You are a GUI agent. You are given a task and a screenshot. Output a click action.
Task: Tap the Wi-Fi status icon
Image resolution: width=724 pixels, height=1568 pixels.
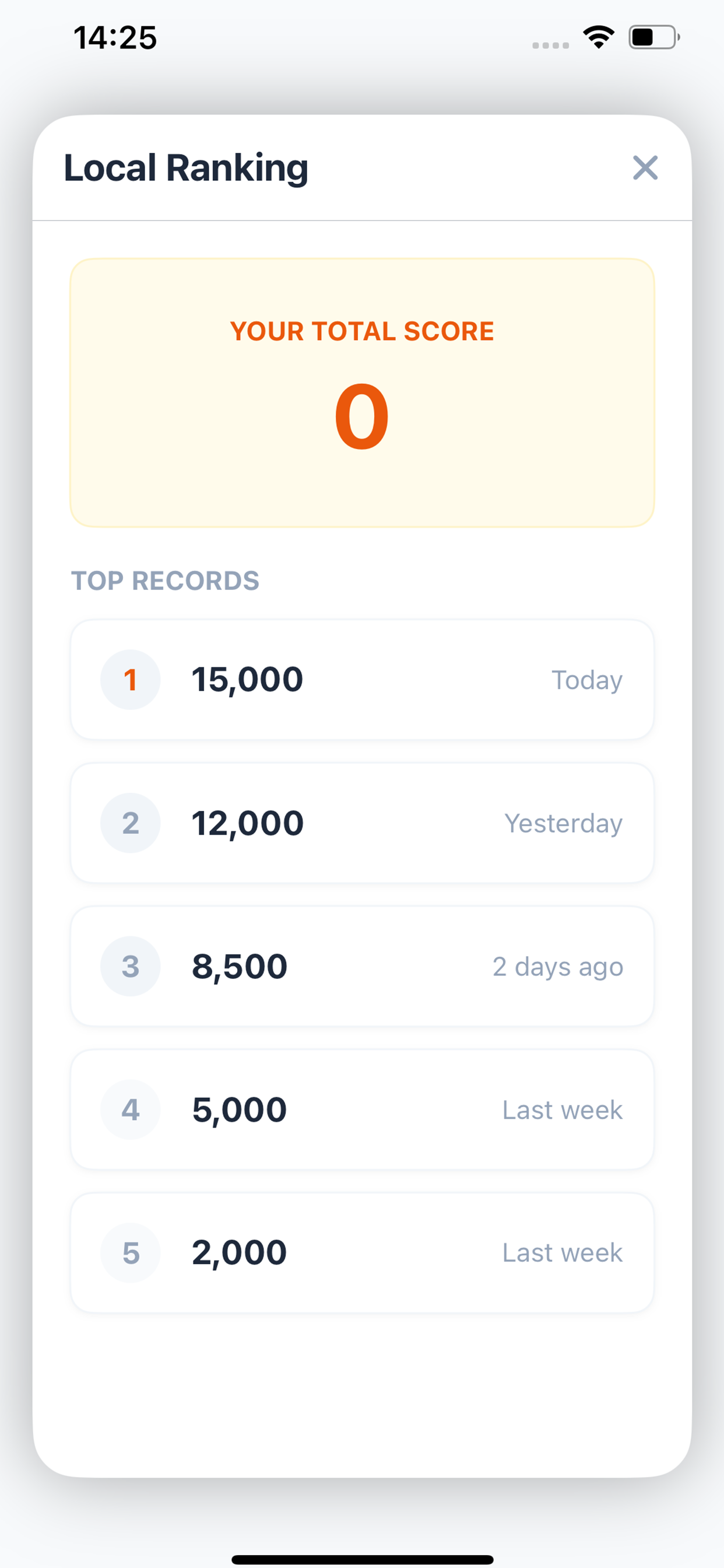click(599, 38)
